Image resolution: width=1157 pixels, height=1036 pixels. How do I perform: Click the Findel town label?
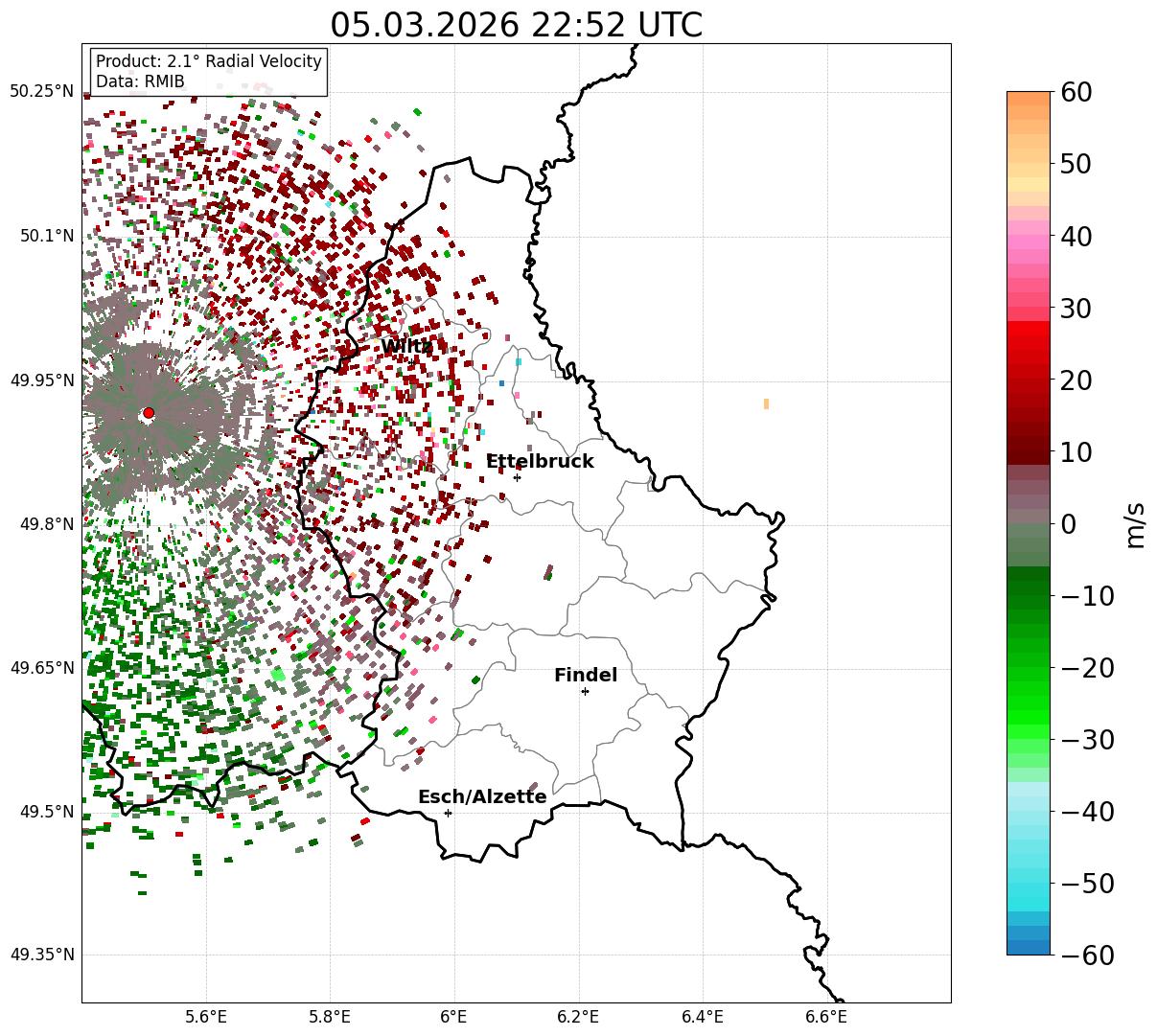(586, 676)
